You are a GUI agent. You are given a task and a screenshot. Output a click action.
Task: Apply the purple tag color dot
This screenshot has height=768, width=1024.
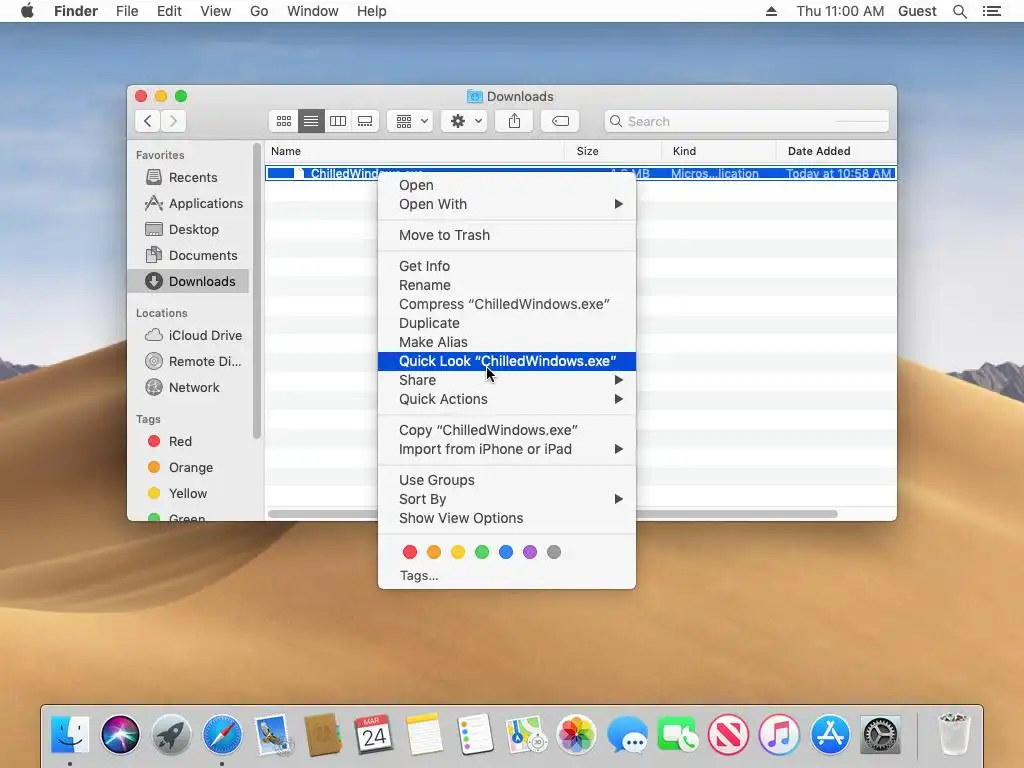pyautogui.click(x=530, y=552)
